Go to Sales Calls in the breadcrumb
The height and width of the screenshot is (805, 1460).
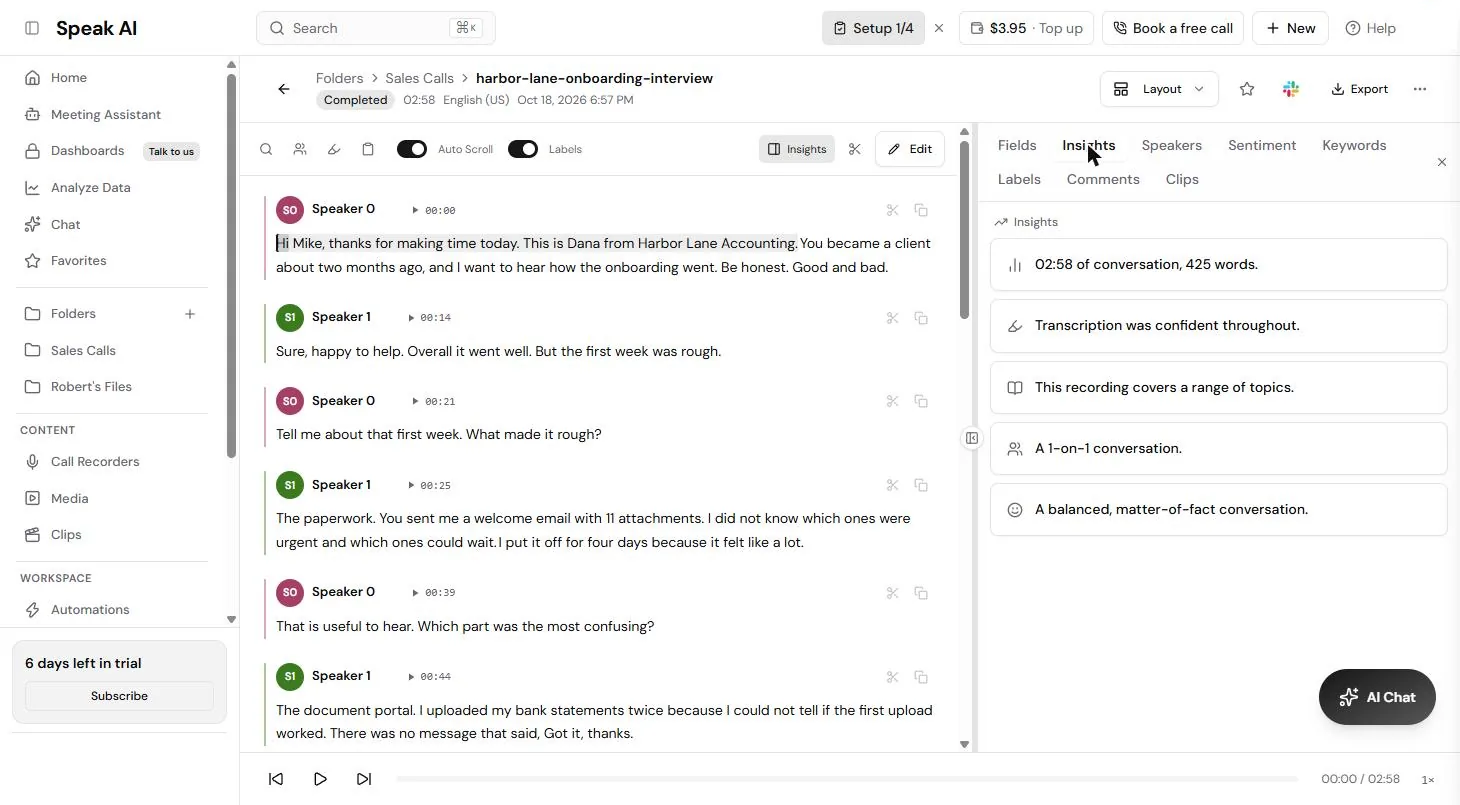420,78
